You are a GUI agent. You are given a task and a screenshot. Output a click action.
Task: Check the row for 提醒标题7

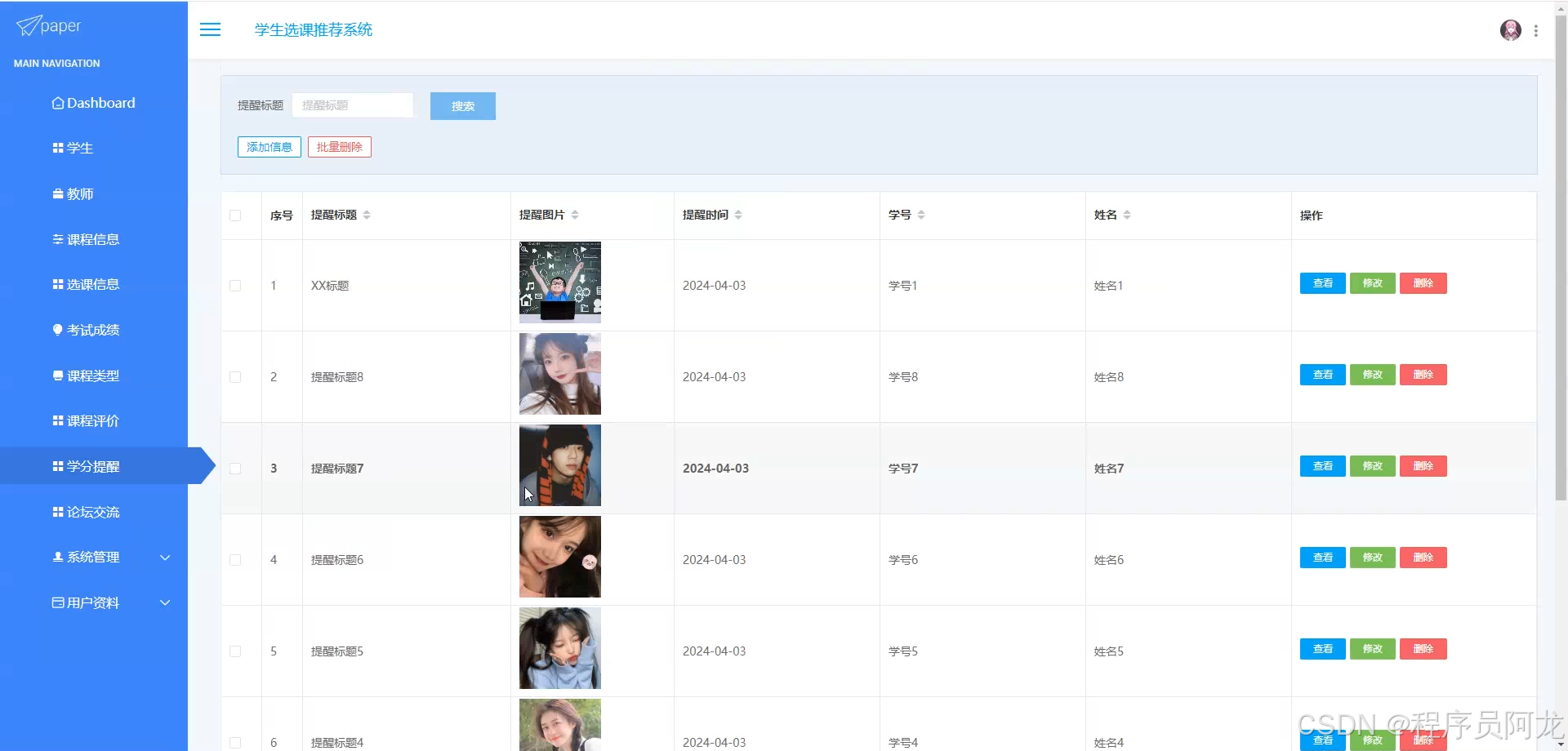(x=235, y=469)
